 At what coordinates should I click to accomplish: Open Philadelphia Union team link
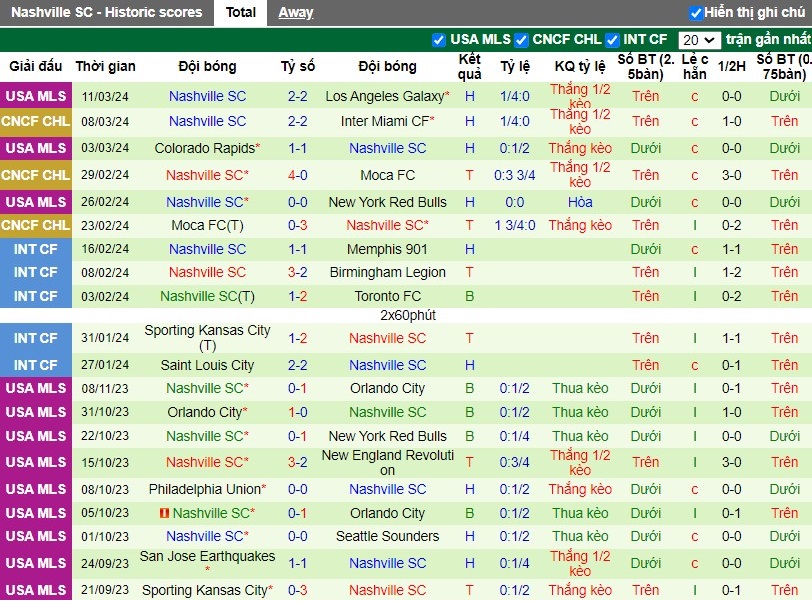pos(207,489)
